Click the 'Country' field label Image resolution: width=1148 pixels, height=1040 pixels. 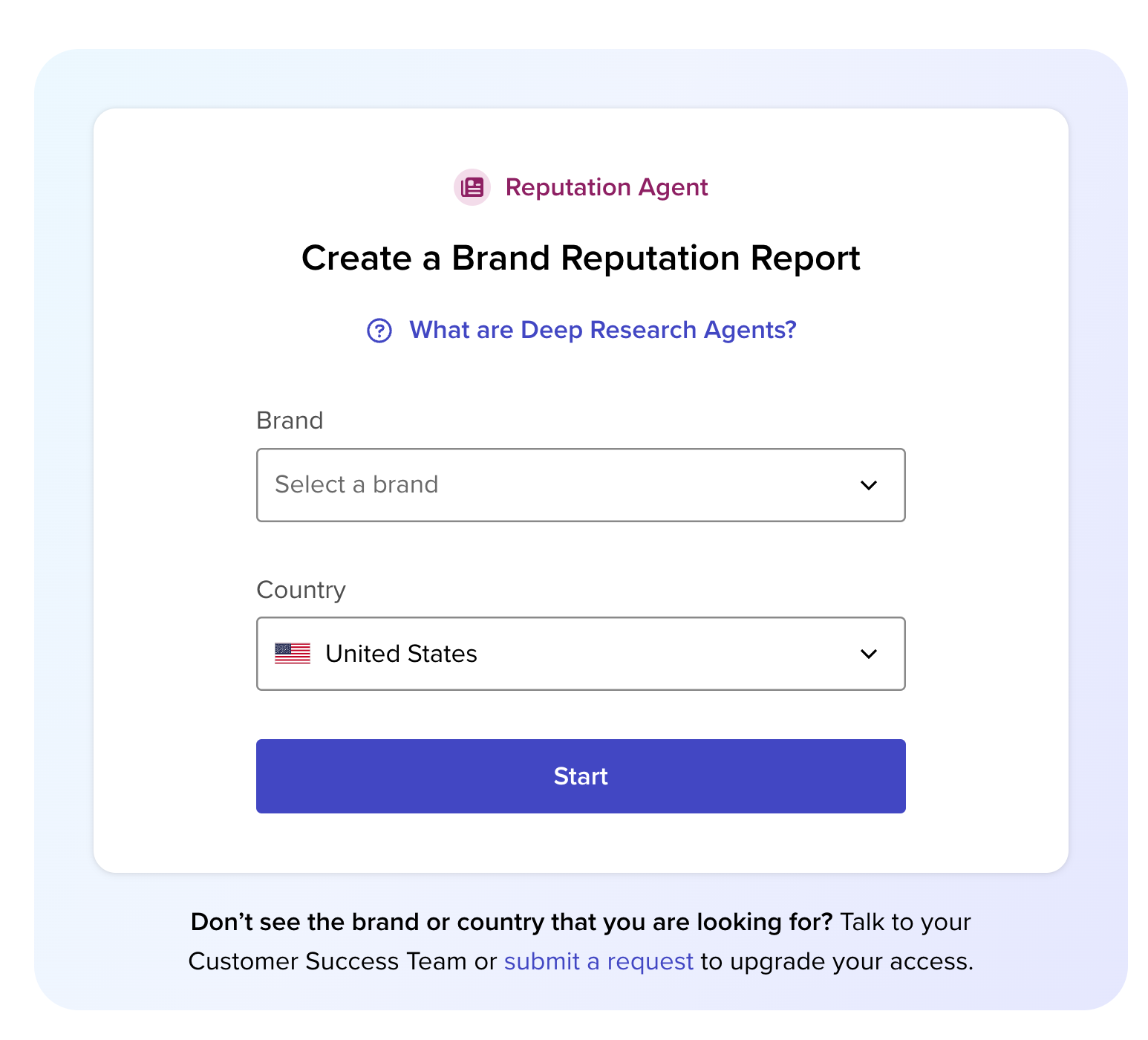coord(301,590)
